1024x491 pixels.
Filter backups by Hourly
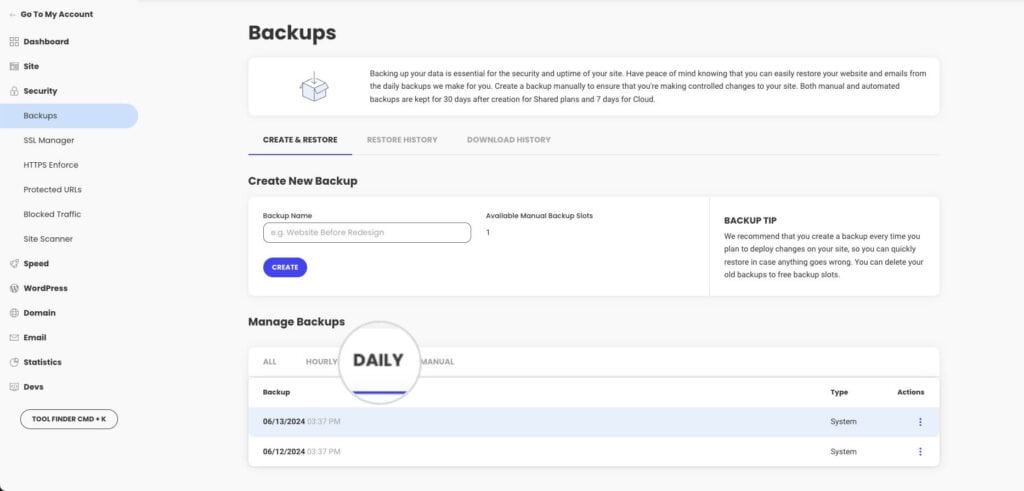[321, 362]
